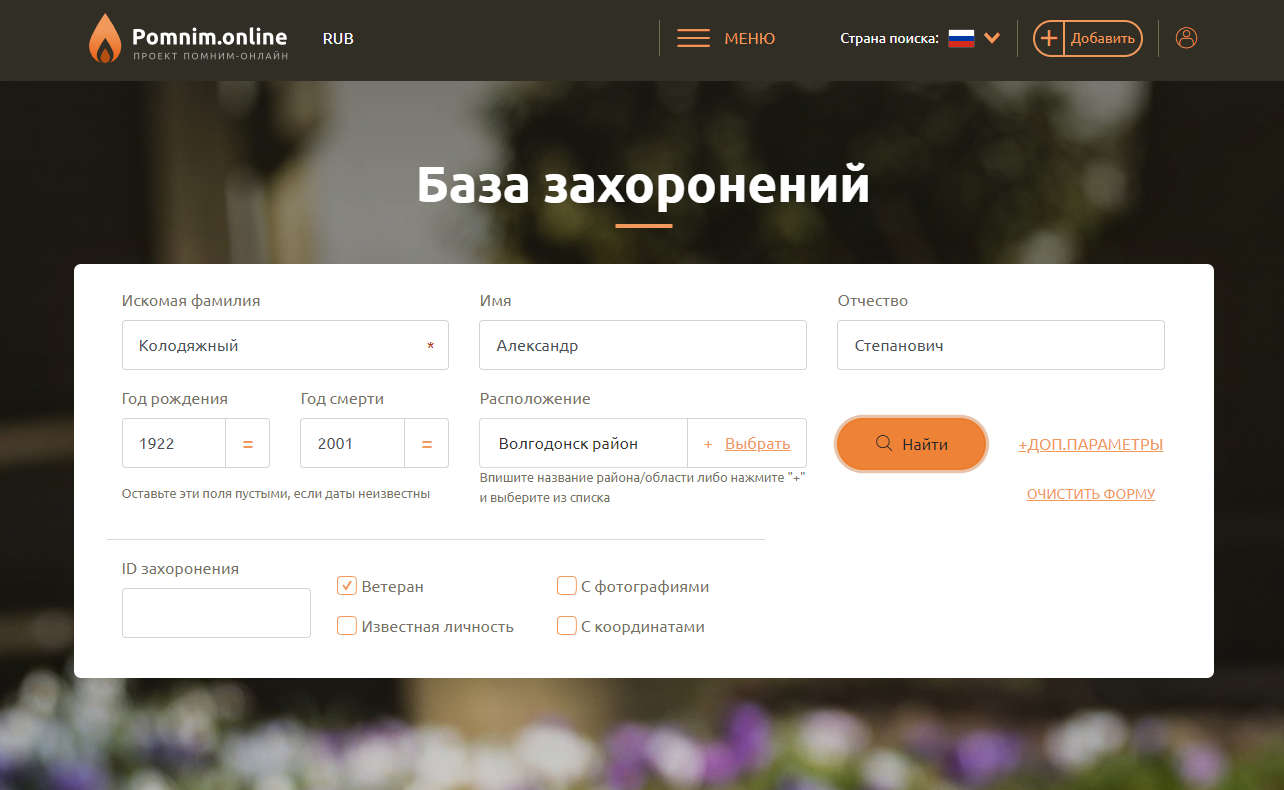Enable the Известная личность checkbox
Viewport: 1284px width, 790px height.
(347, 626)
